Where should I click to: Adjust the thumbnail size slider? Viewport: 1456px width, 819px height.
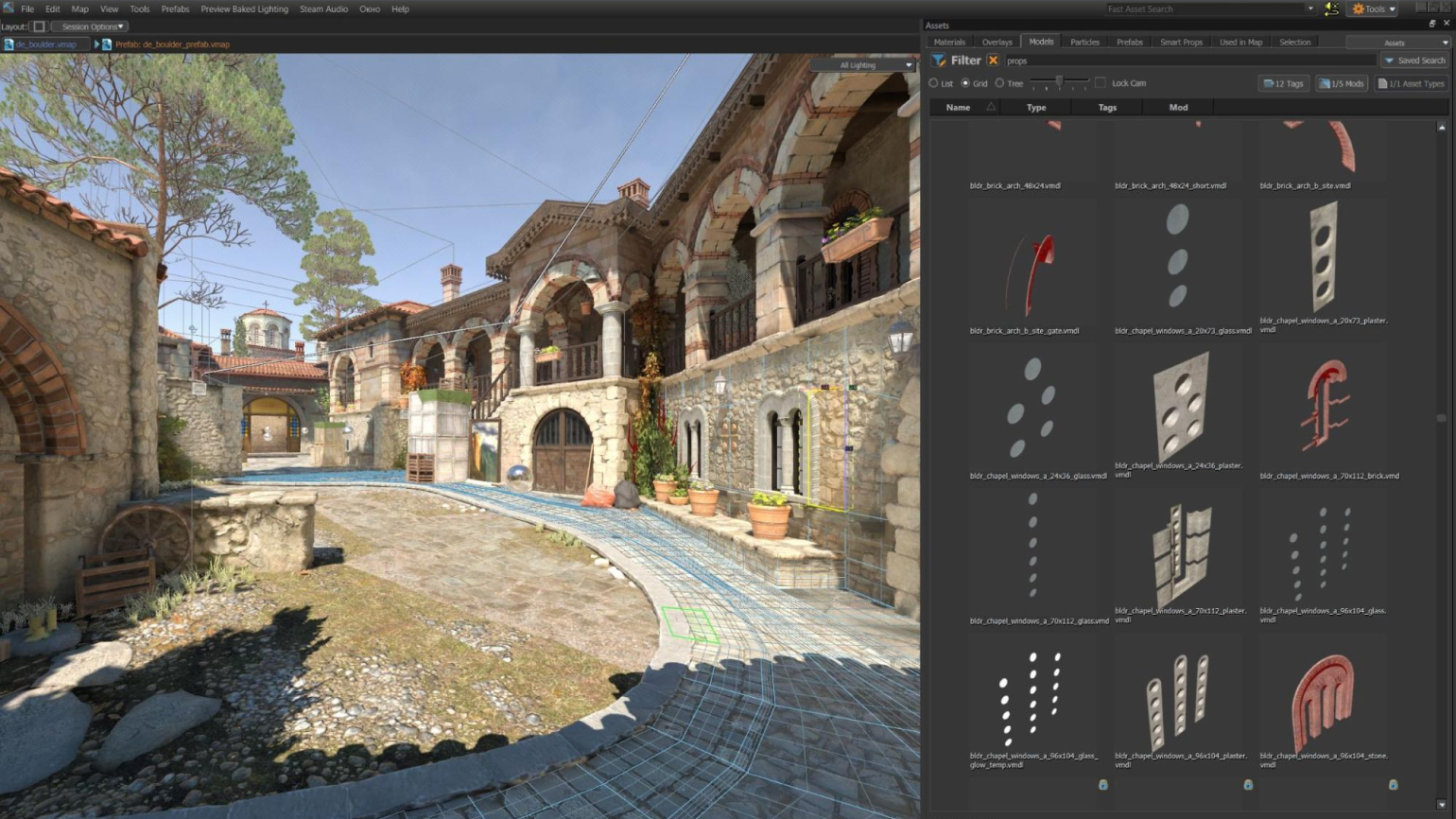(1059, 83)
